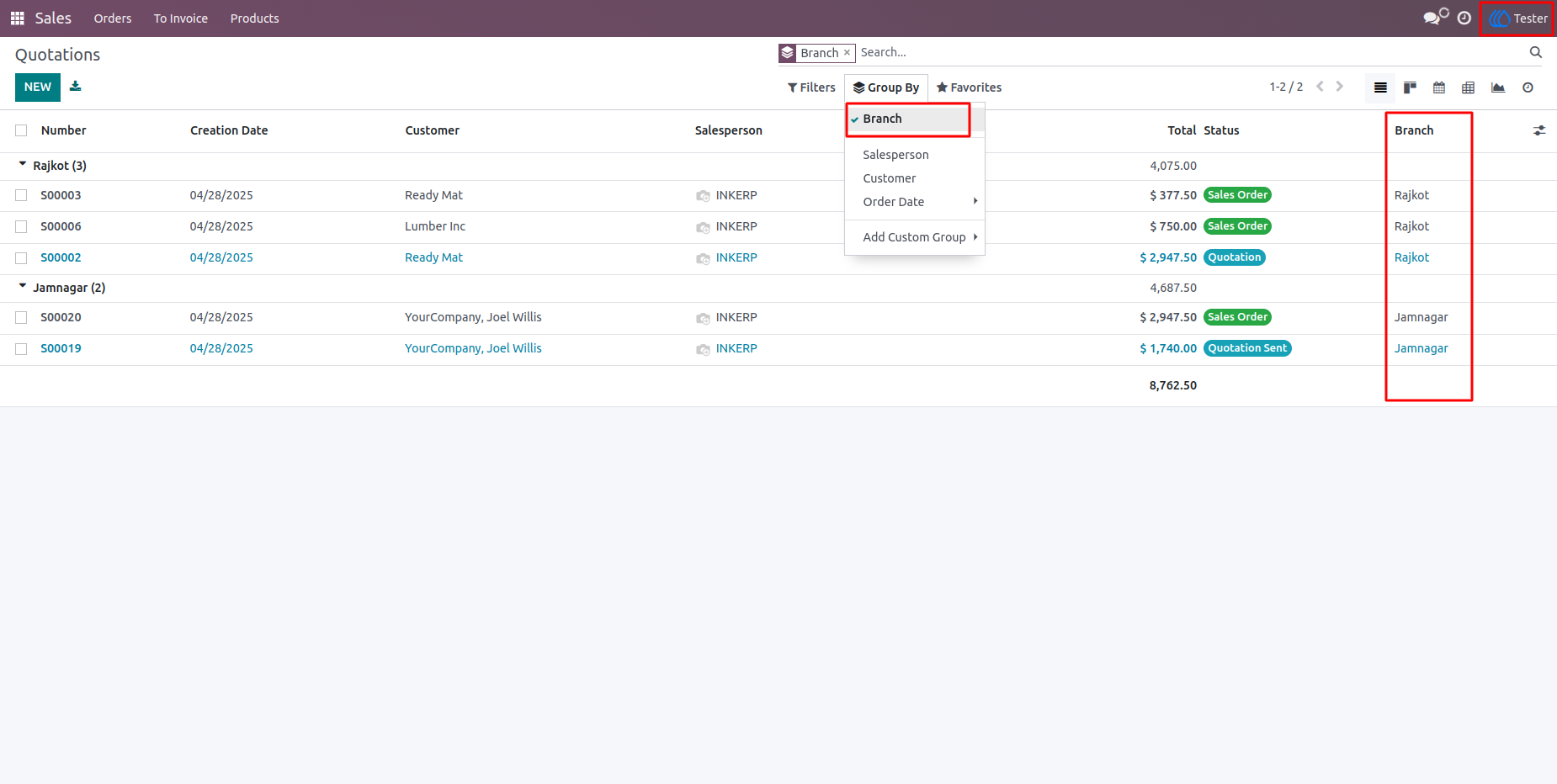
Task: Switch to calendar view icon
Action: (1439, 87)
